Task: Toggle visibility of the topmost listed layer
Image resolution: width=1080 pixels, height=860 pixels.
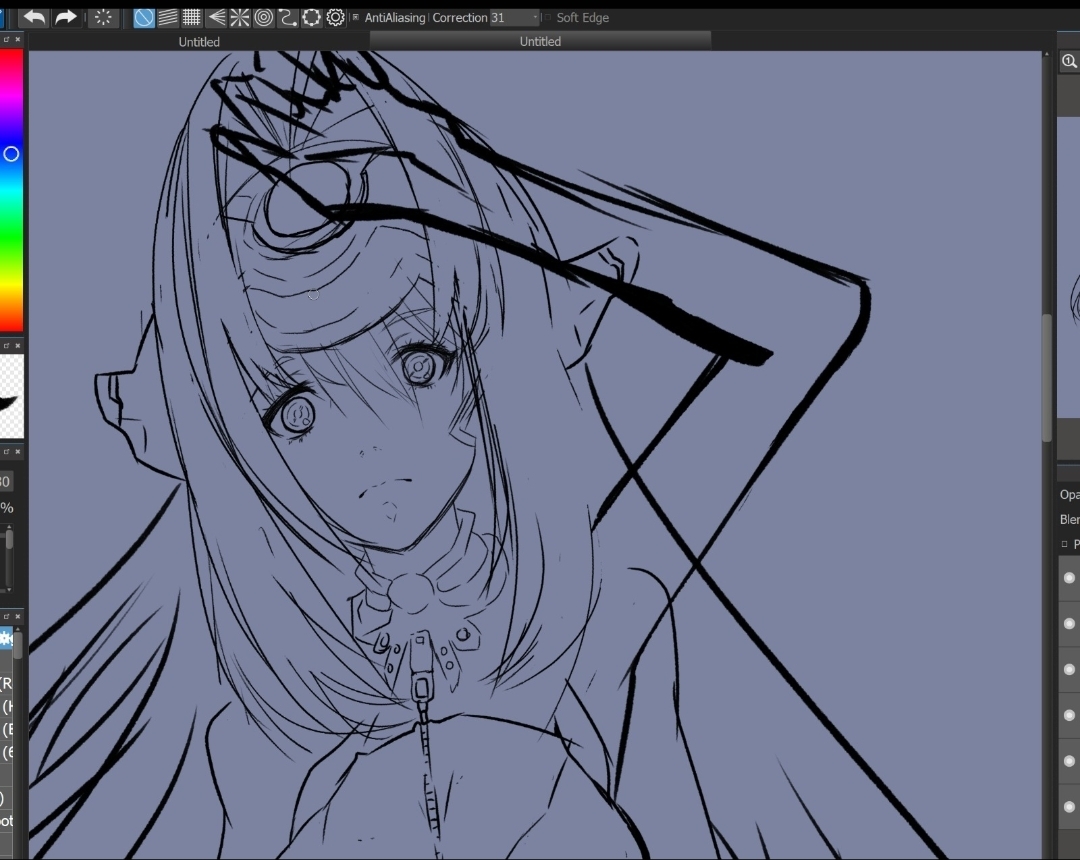Action: point(1069,578)
